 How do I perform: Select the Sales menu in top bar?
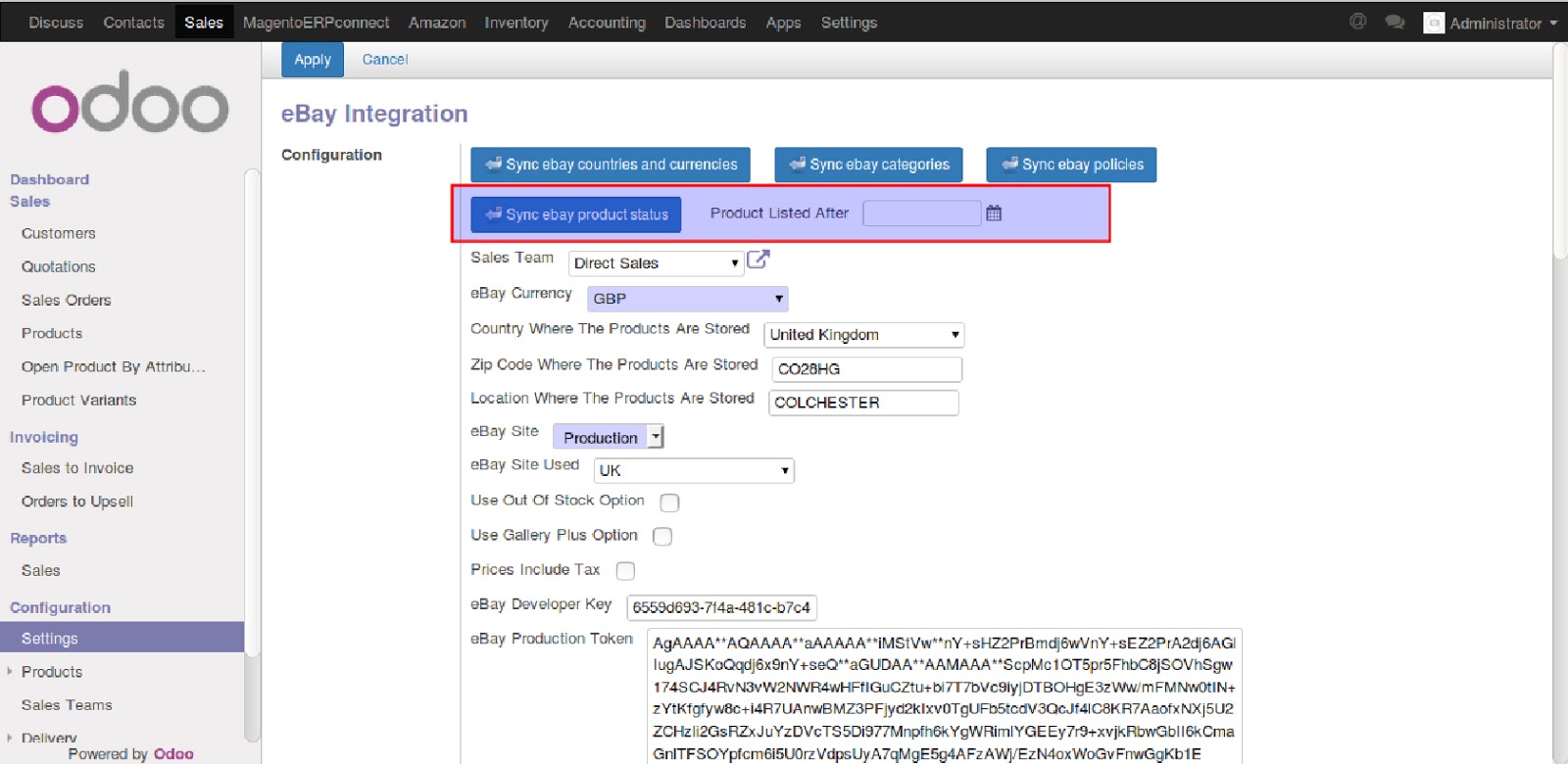pos(204,23)
